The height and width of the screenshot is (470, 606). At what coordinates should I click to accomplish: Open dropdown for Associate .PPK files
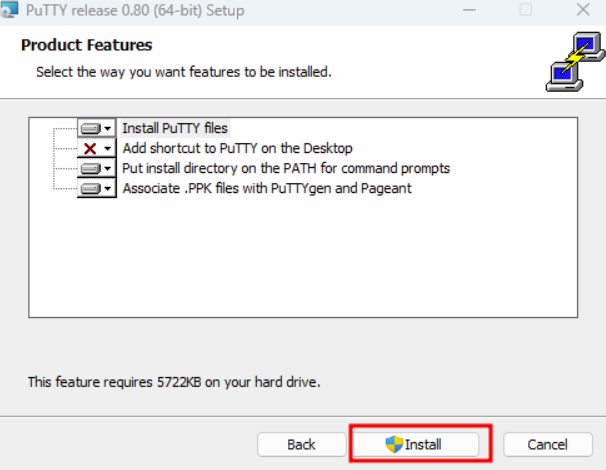click(x=97, y=188)
